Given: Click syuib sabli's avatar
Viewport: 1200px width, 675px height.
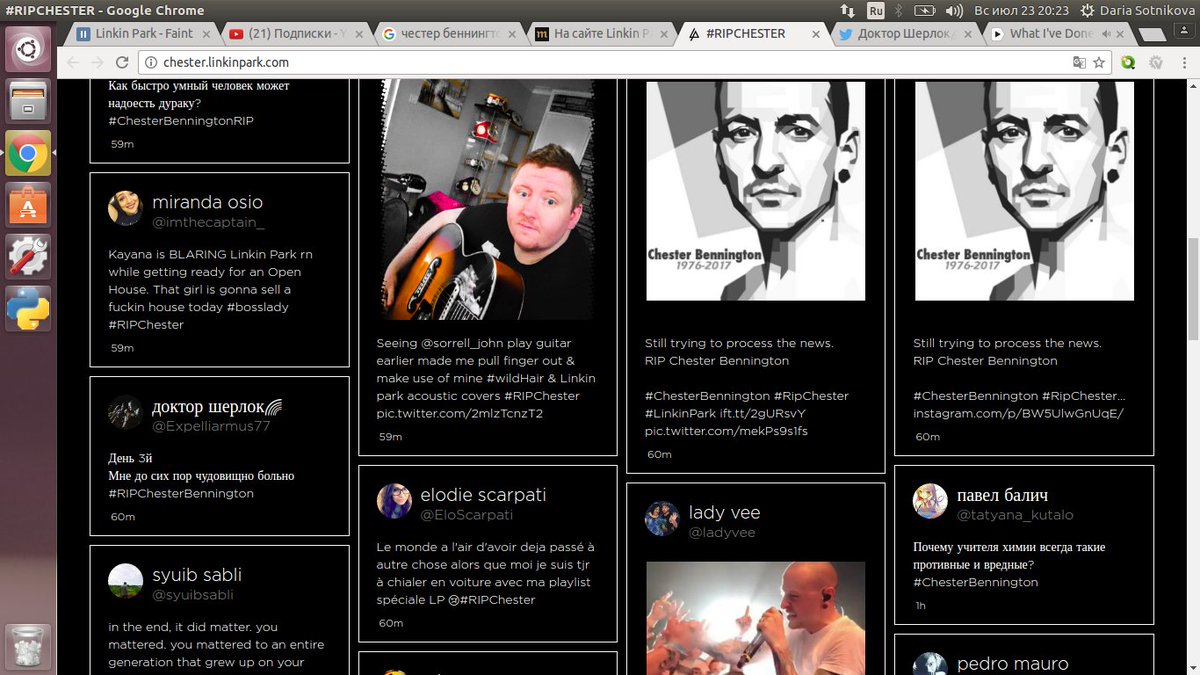Looking at the screenshot, I should (125, 581).
